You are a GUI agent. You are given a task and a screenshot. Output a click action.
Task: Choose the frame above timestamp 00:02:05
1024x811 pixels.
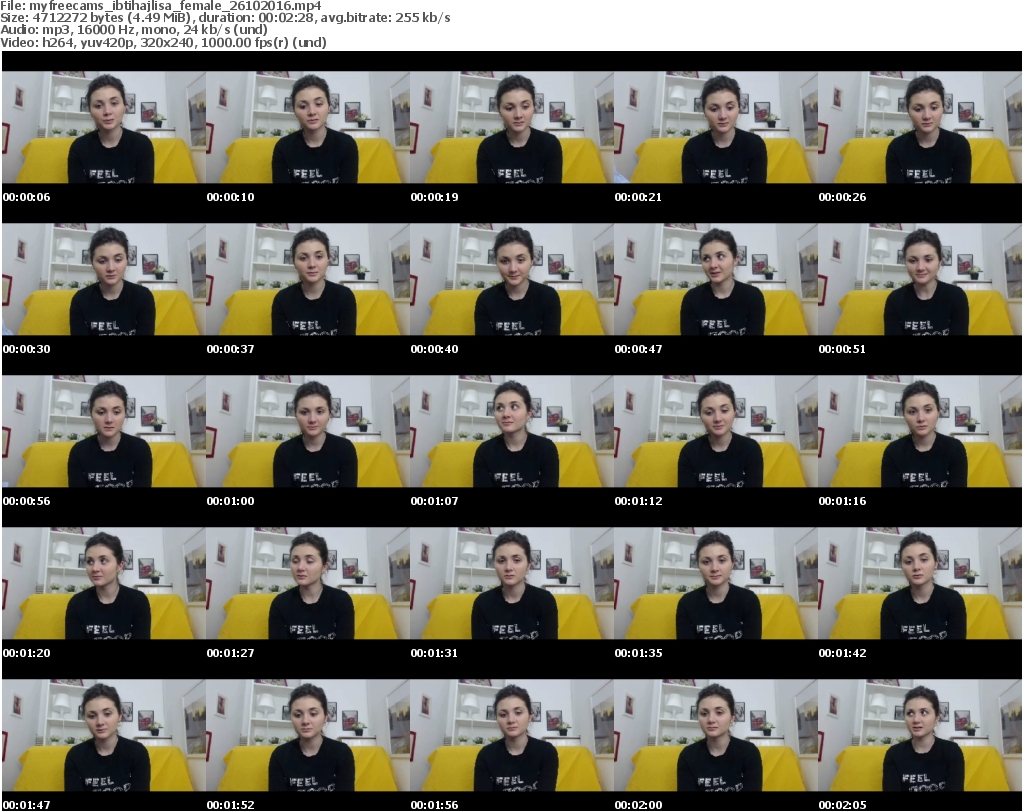[920, 735]
